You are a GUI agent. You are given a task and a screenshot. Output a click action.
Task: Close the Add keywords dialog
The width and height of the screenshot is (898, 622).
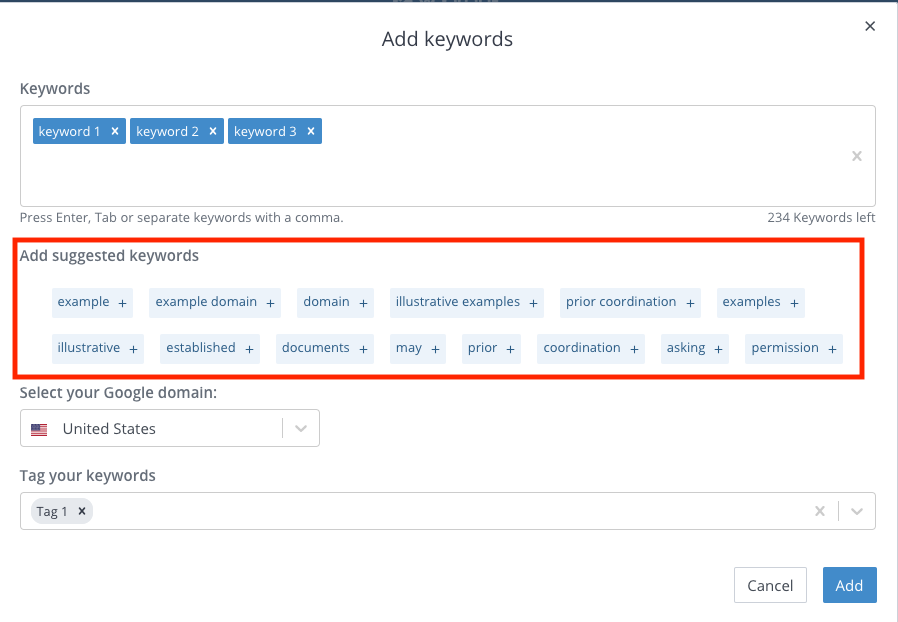(x=869, y=26)
